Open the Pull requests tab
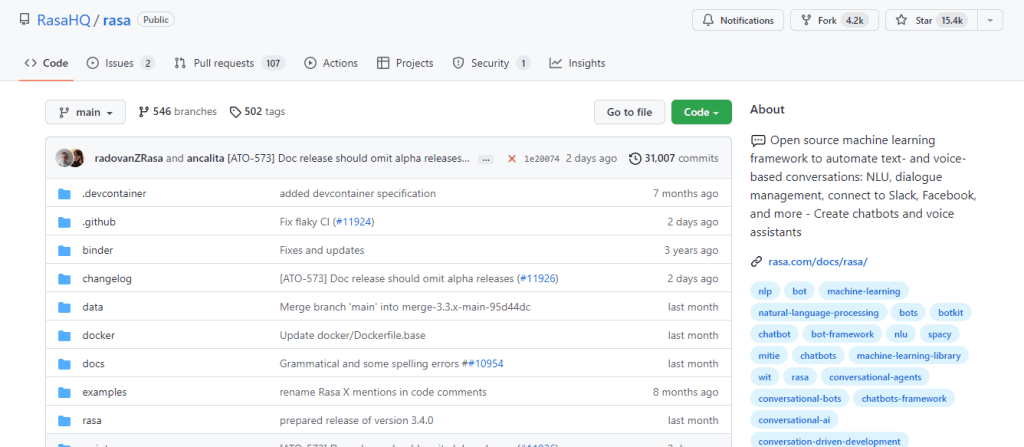The width and height of the screenshot is (1024, 447). coord(229,63)
